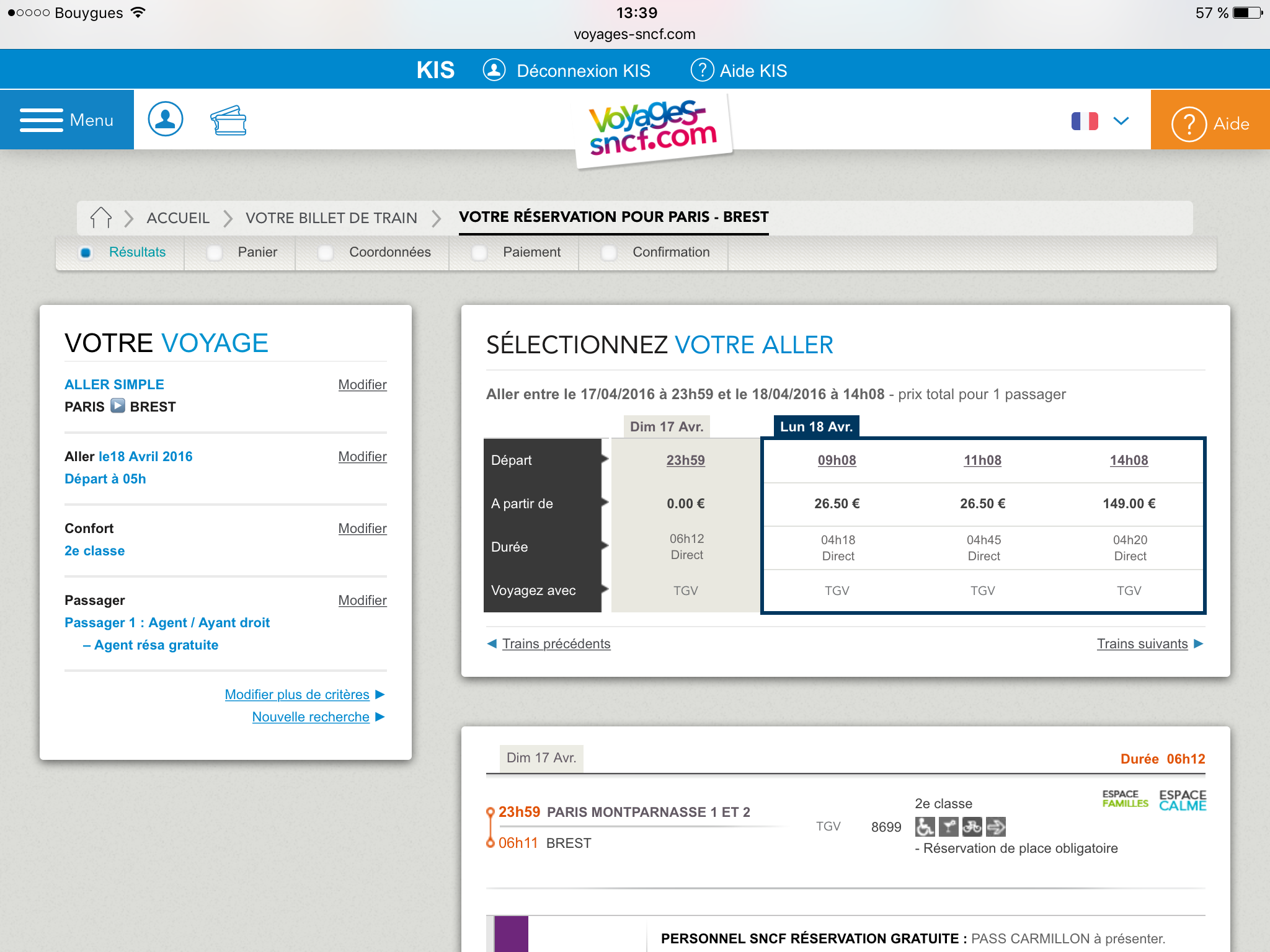Viewport: 1270px width, 952px height.
Task: Switch to the Lun 18 Avr. tab
Action: pos(816,427)
